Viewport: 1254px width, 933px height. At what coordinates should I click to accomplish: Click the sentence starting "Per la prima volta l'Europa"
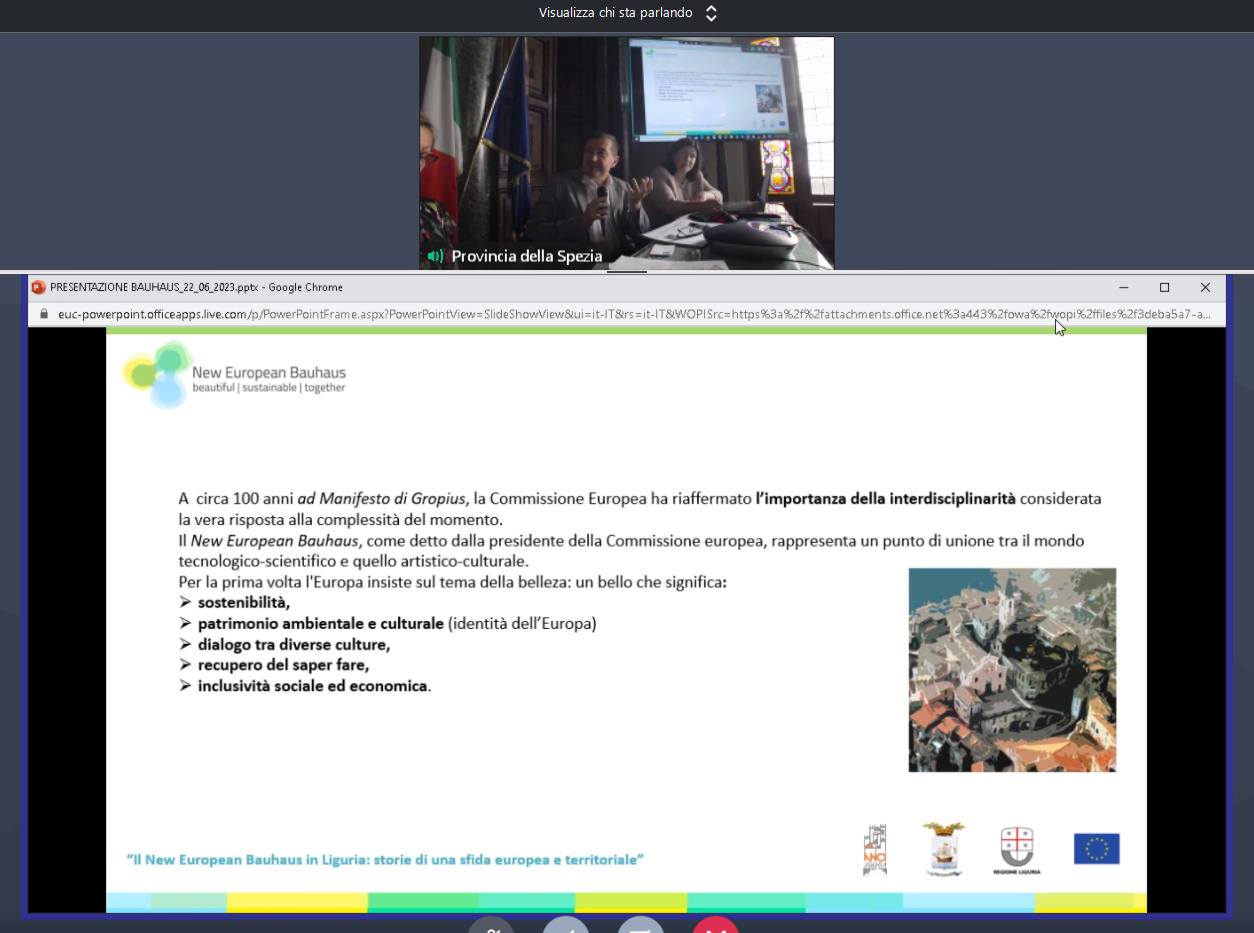point(453,582)
